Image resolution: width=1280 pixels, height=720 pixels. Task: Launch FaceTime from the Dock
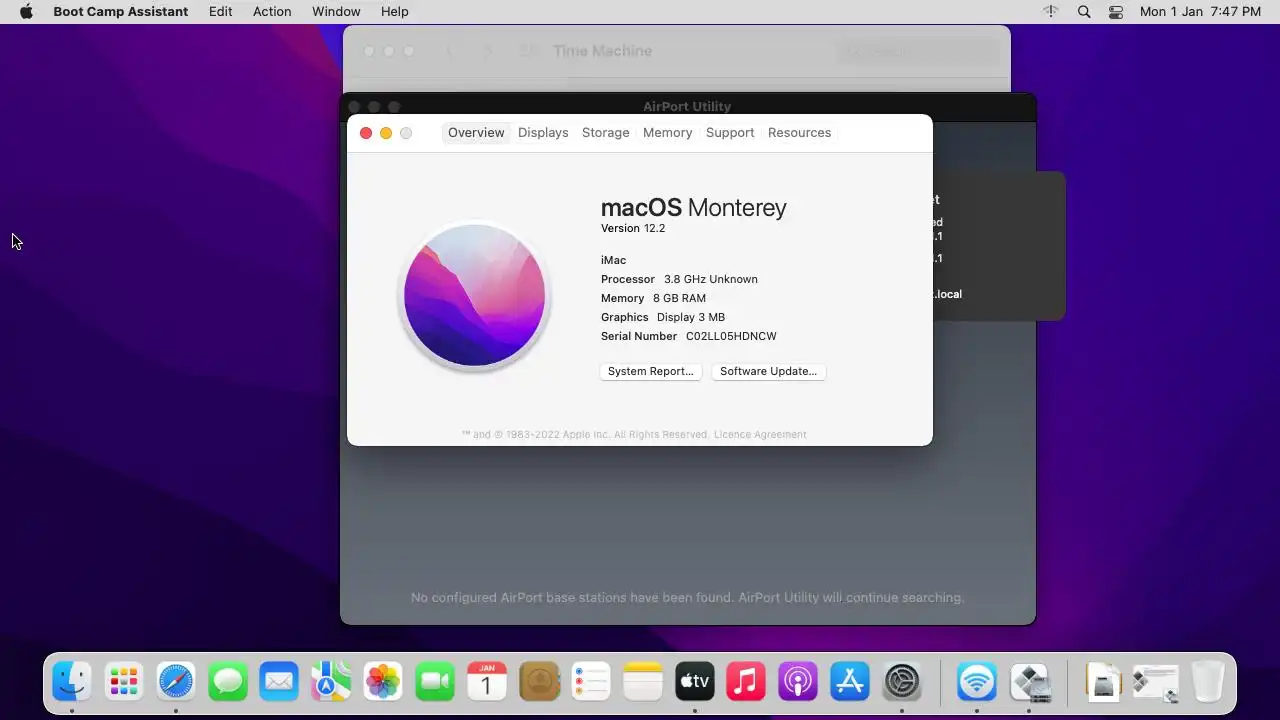click(435, 682)
